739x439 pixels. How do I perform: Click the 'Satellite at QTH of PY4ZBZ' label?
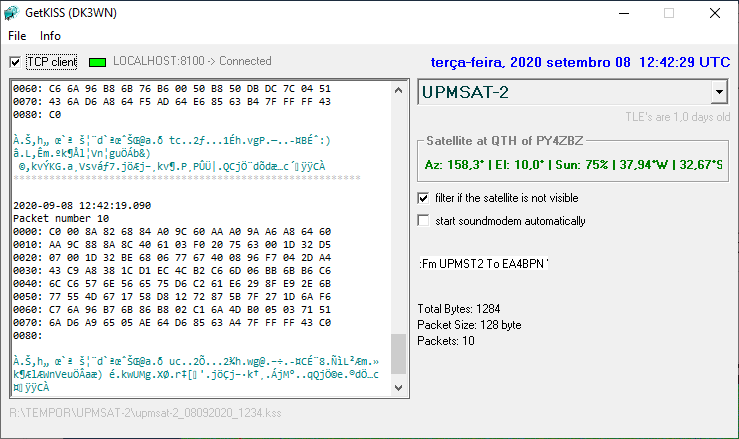tap(505, 141)
